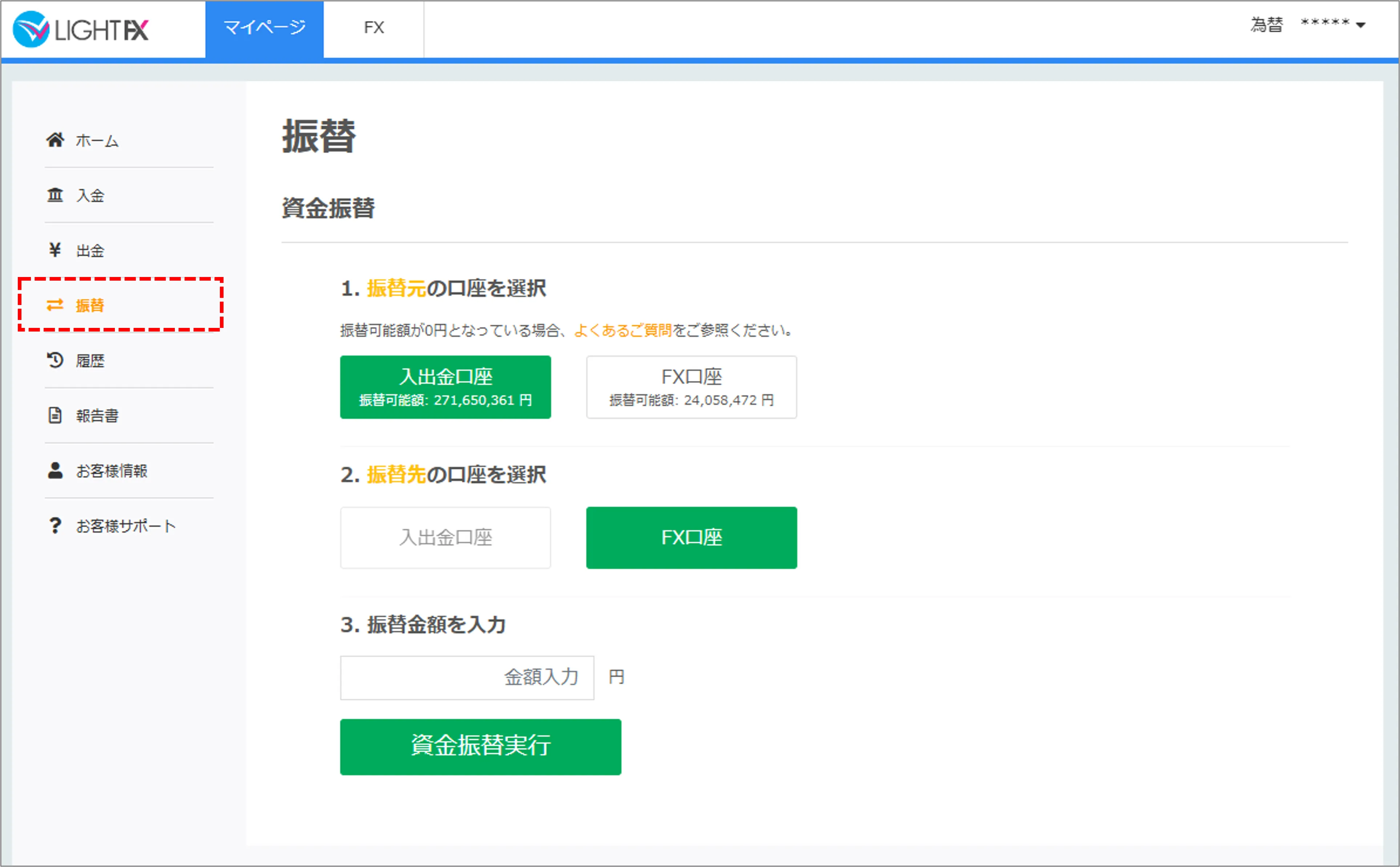Click the 振替 page title
This screenshot has width=1400, height=867.
(319, 136)
